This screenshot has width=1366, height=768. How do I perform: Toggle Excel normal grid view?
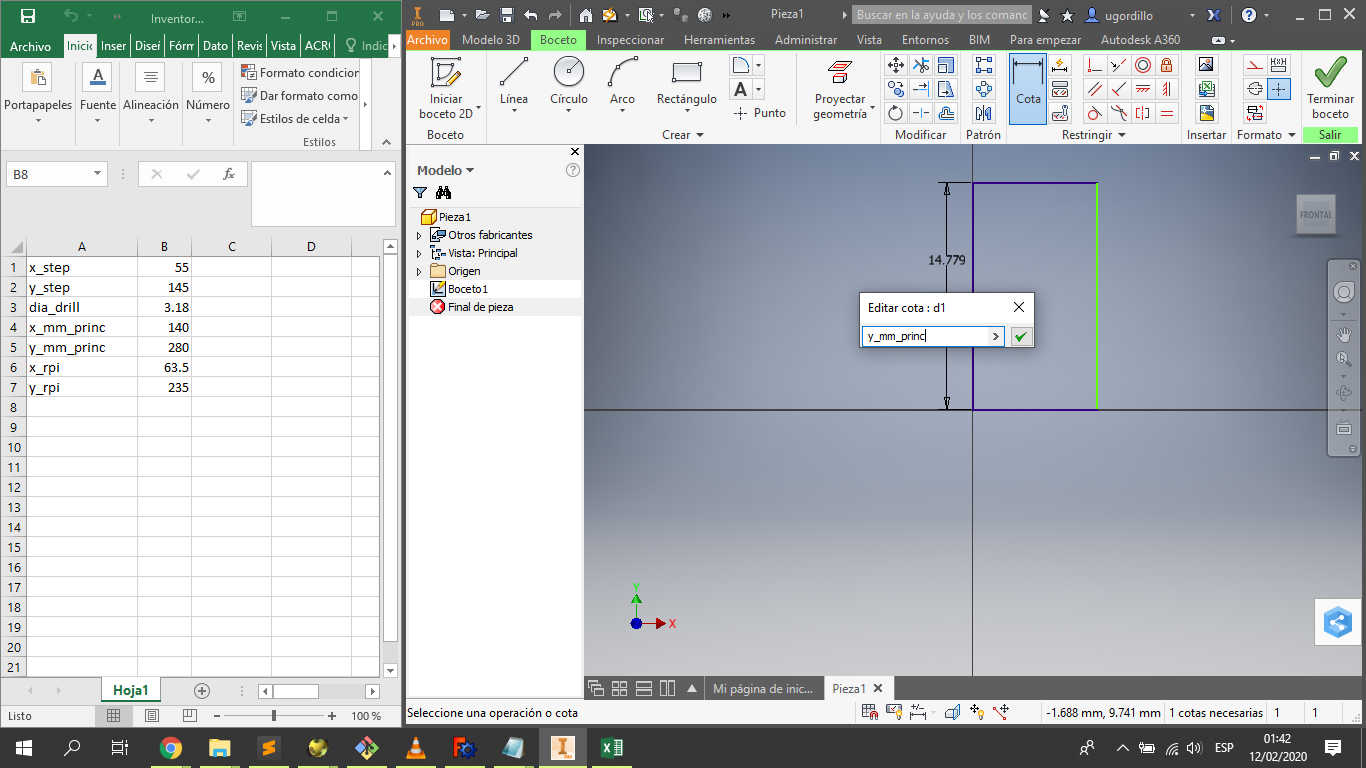114,716
